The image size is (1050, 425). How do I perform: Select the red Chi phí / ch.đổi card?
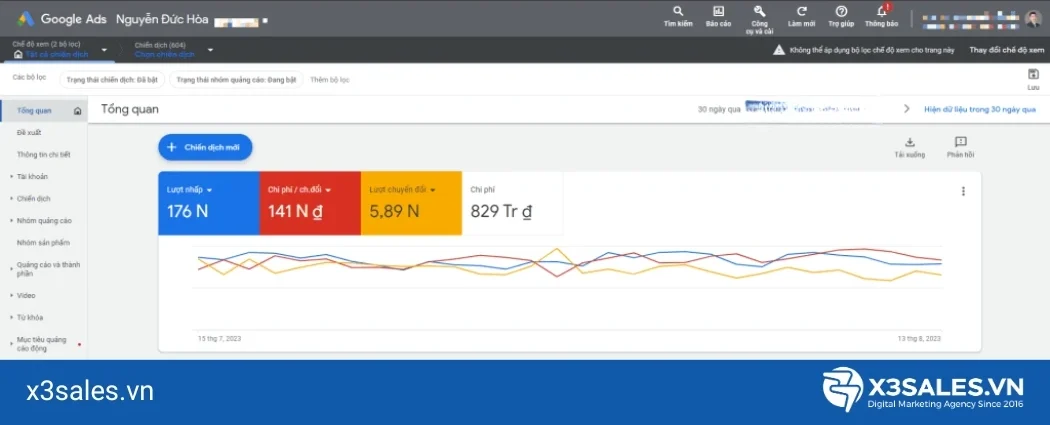[310, 203]
